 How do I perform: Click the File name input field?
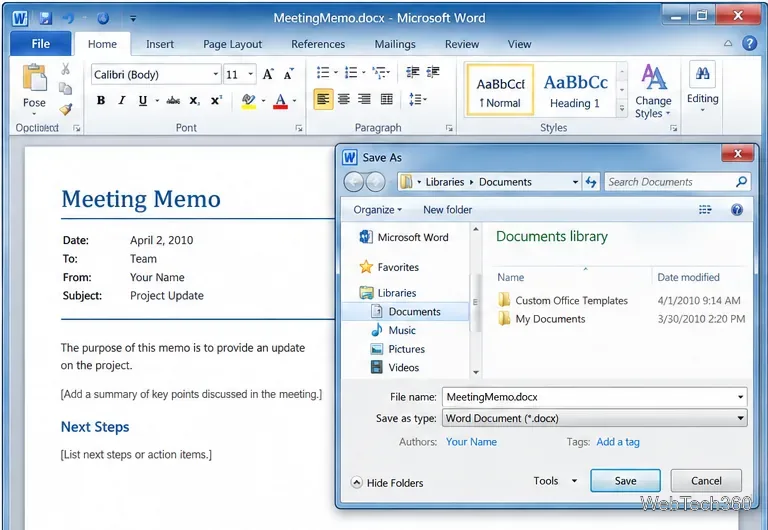[595, 397]
